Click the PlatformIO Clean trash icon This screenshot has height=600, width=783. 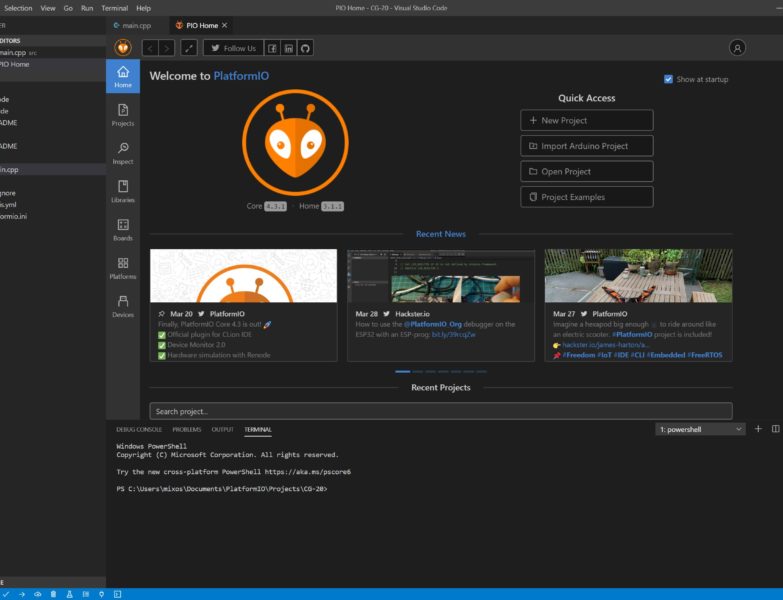53,594
